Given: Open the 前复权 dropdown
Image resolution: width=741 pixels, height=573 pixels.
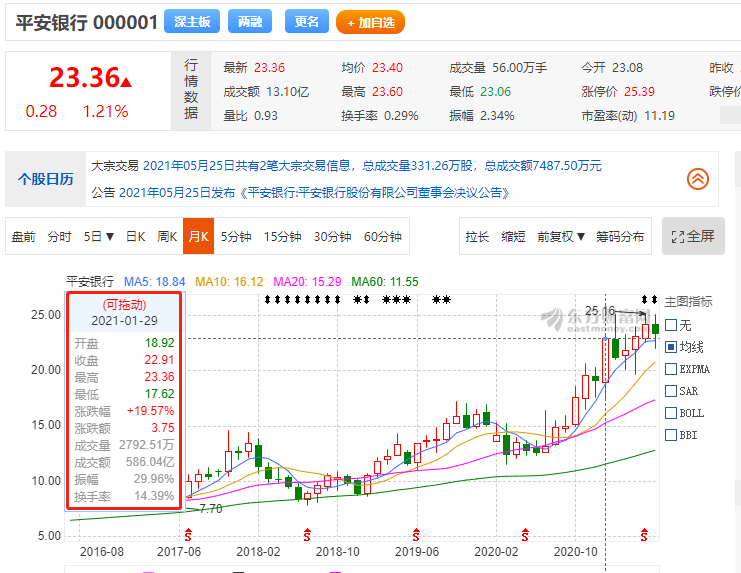Looking at the screenshot, I should (561, 237).
